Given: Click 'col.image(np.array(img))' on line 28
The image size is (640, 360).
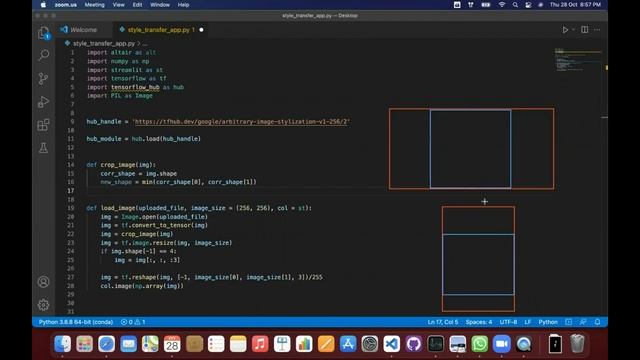Looking at the screenshot, I should tap(142, 286).
